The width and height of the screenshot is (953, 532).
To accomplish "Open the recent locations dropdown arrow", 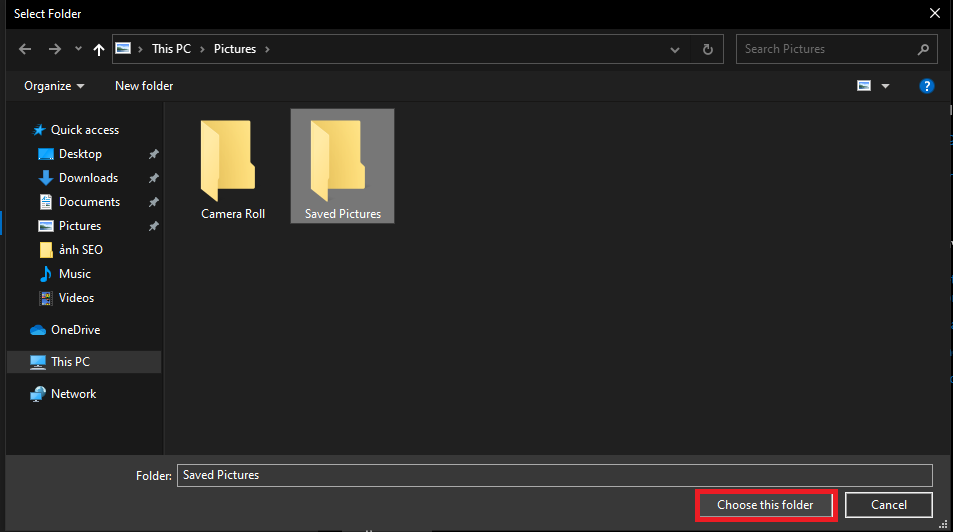I will [78, 49].
